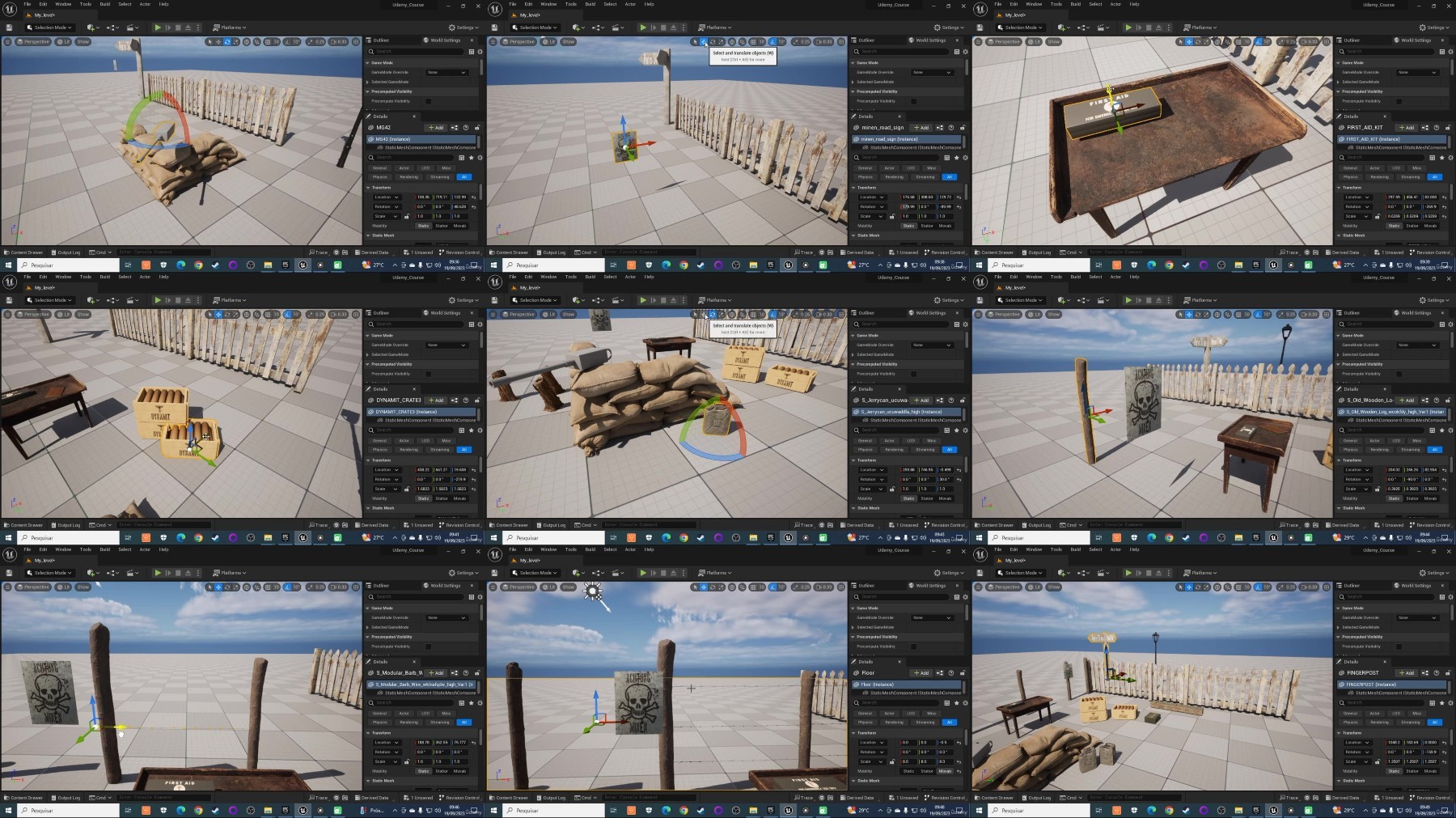Click Windows Start below the FINGERPOST window
Screen dimensions: 1456x818
click(979, 810)
